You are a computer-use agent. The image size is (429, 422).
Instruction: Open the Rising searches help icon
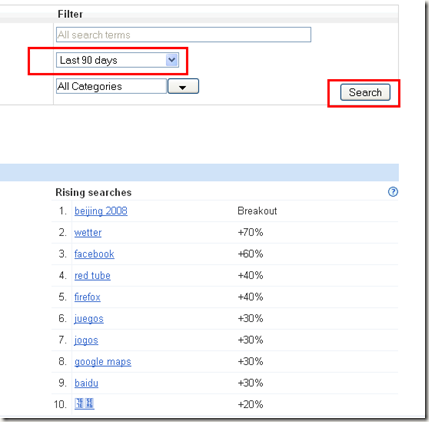click(x=393, y=192)
